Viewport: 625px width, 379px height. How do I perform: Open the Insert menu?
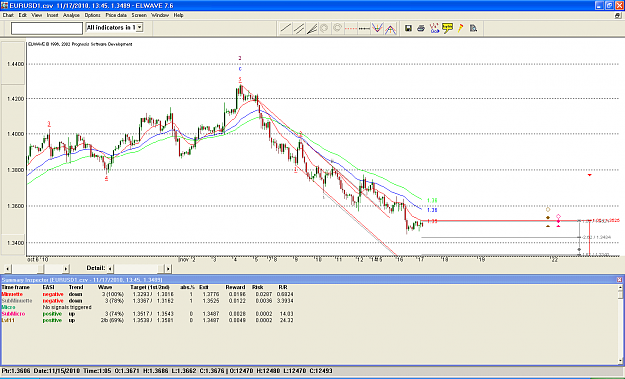(52, 15)
